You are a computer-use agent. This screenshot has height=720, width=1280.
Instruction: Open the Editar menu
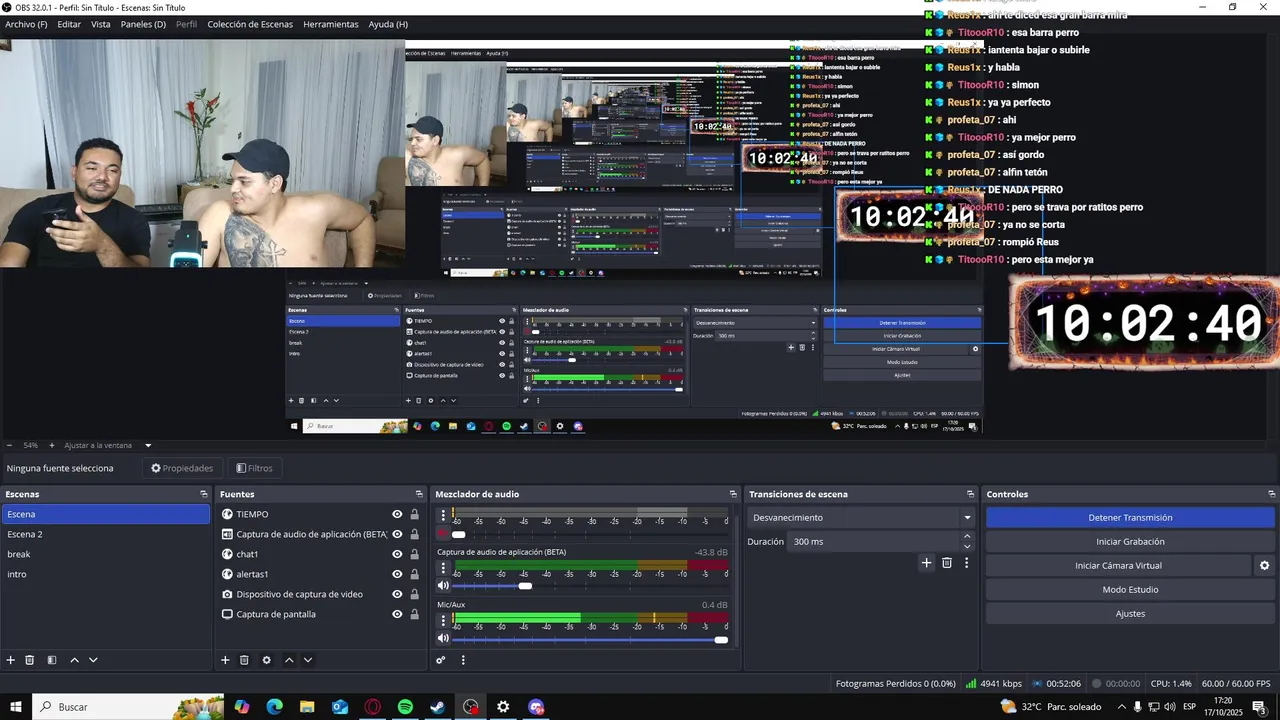(x=69, y=24)
